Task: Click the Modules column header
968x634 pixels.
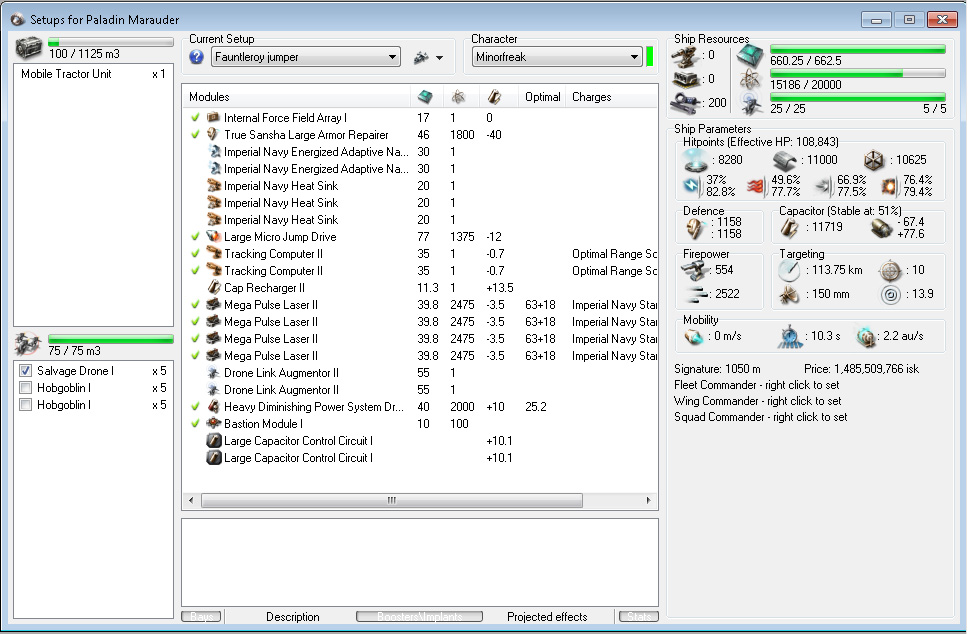Action: pos(296,97)
